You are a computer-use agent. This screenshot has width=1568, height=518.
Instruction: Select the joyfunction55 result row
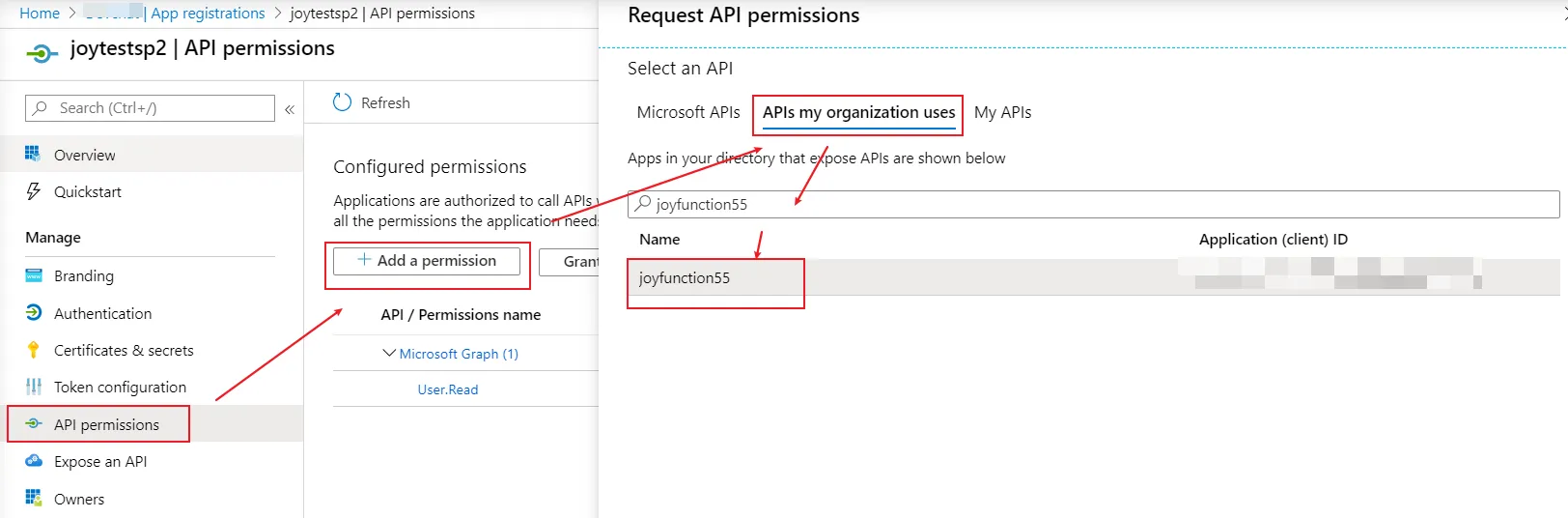pos(685,278)
